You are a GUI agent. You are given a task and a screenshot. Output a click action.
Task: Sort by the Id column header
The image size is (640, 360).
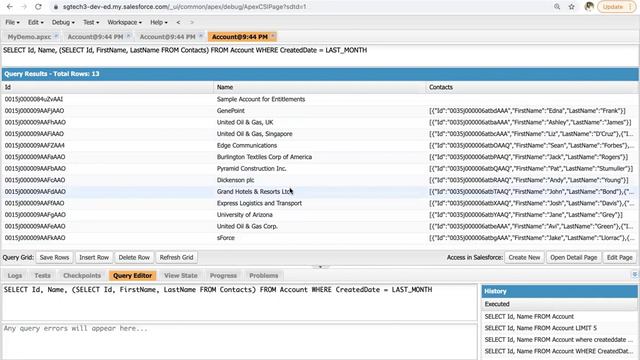[107, 87]
